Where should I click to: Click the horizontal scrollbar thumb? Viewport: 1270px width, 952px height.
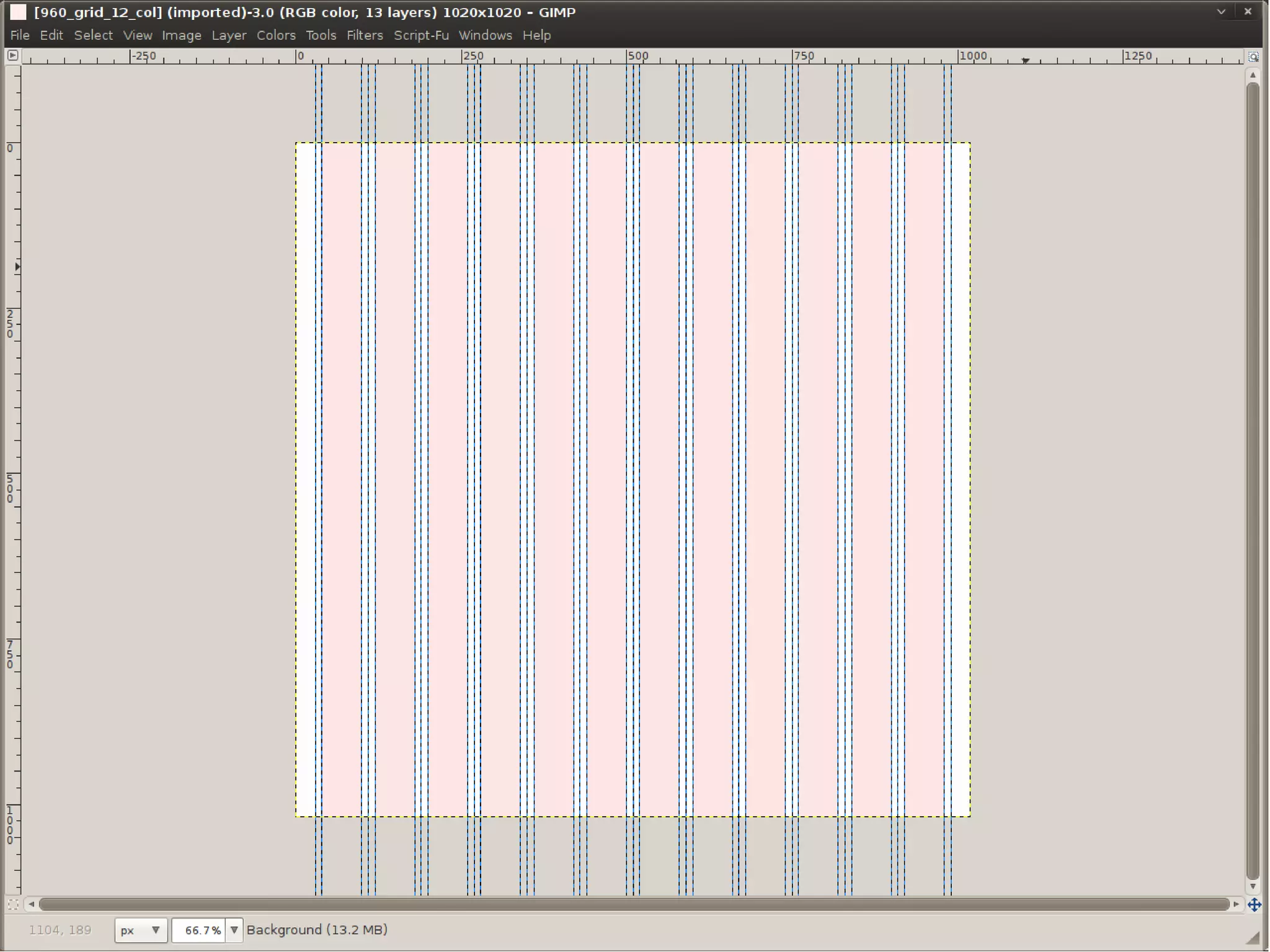(x=633, y=904)
